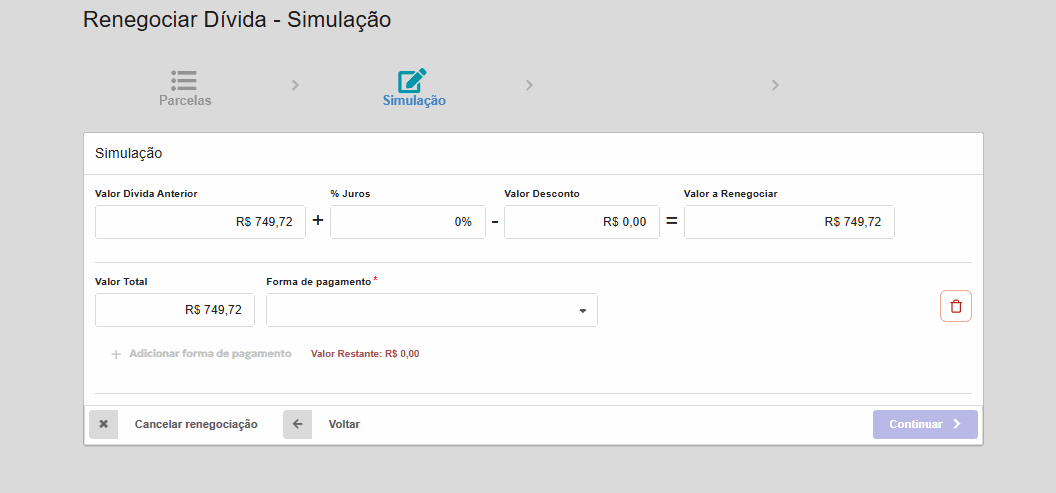
Task: Click the Forma de pagamento caret arrow
Action: tap(582, 311)
